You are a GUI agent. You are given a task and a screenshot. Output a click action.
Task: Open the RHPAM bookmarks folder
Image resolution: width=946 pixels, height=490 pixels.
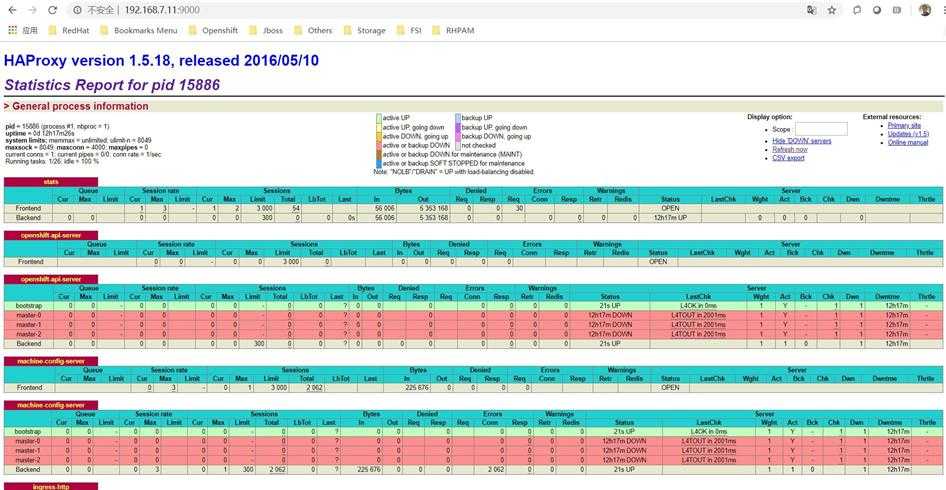pyautogui.click(x=454, y=30)
